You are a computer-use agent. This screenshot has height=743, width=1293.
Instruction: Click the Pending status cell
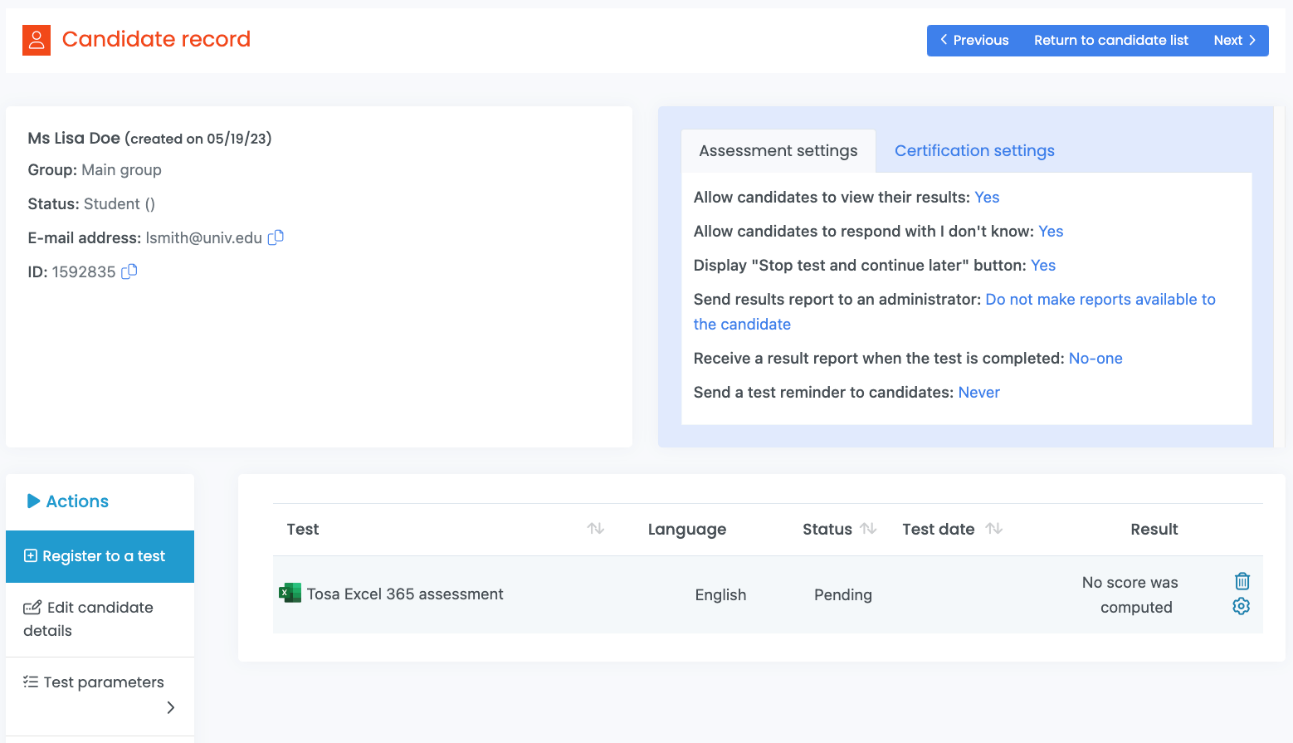843,594
